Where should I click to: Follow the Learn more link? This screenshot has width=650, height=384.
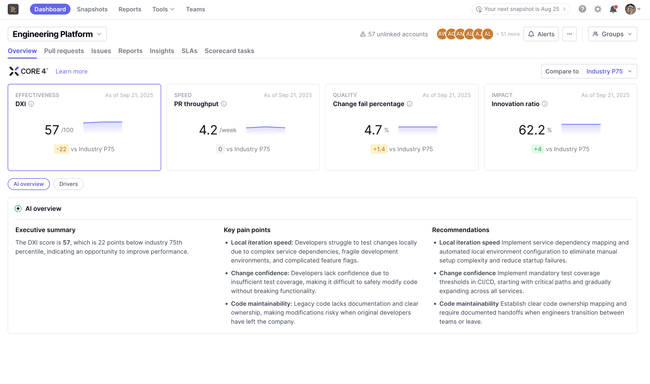click(x=71, y=72)
